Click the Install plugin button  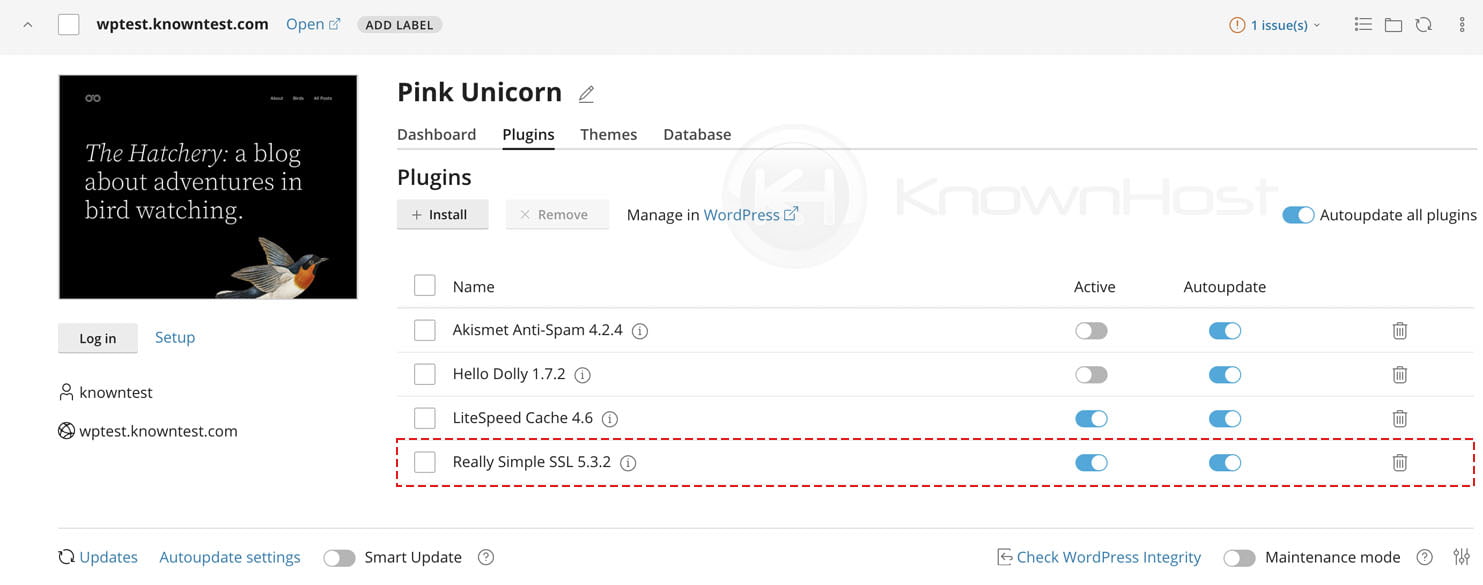coord(442,214)
